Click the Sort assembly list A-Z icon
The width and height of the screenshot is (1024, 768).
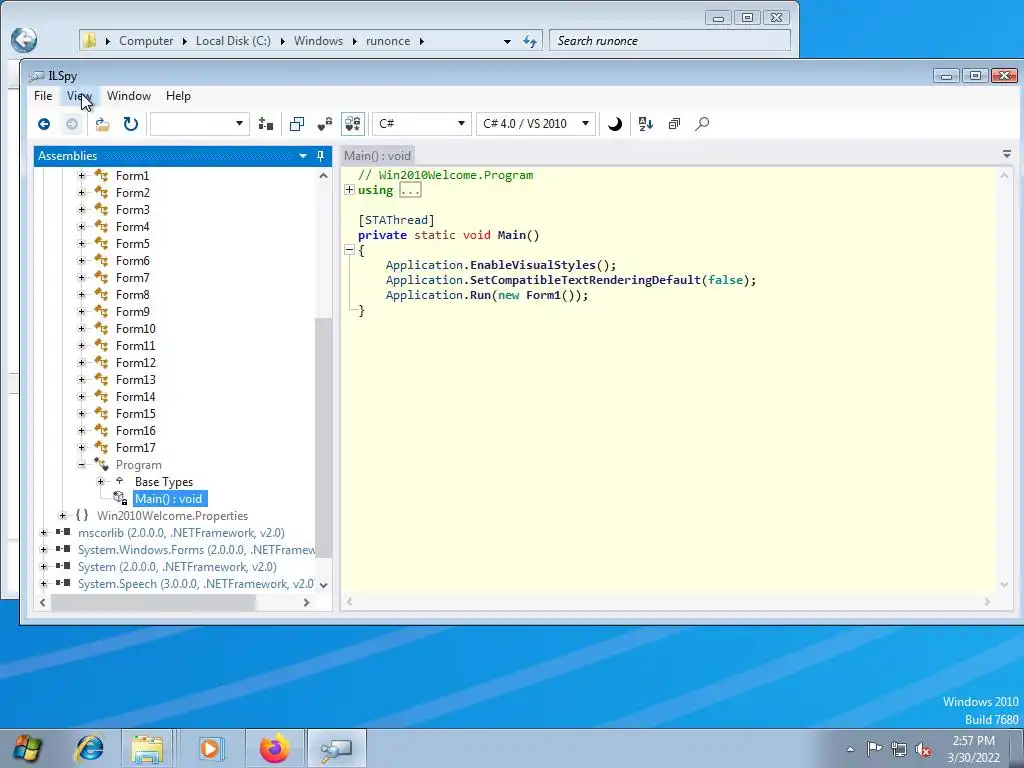tap(646, 124)
